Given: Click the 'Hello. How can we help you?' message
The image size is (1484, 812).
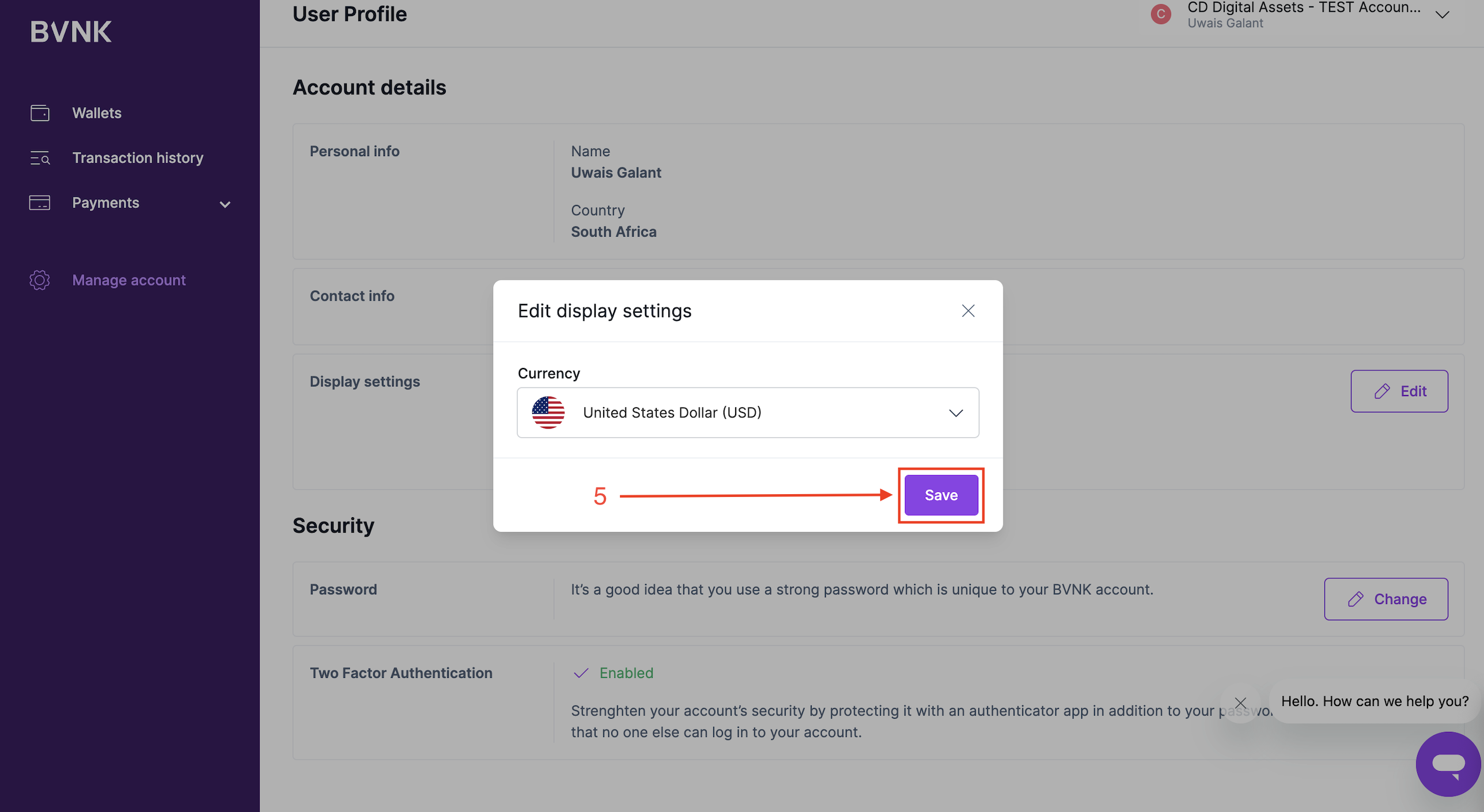Looking at the screenshot, I should pos(1375,701).
